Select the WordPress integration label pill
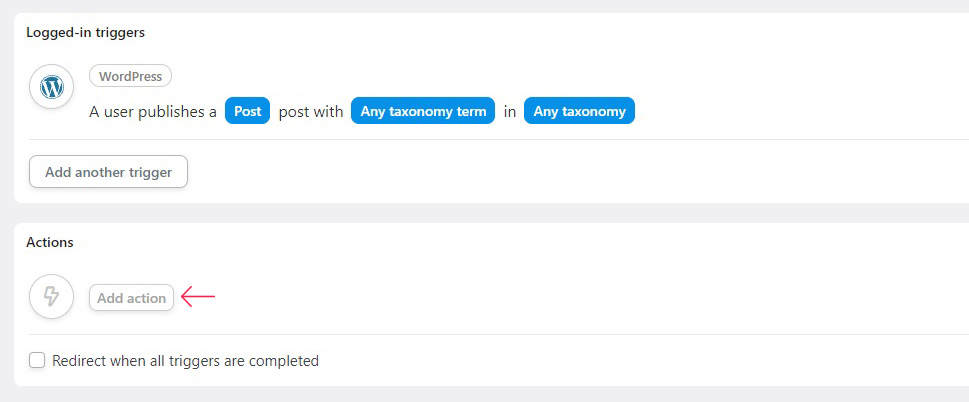This screenshot has width=969, height=402. tap(130, 77)
